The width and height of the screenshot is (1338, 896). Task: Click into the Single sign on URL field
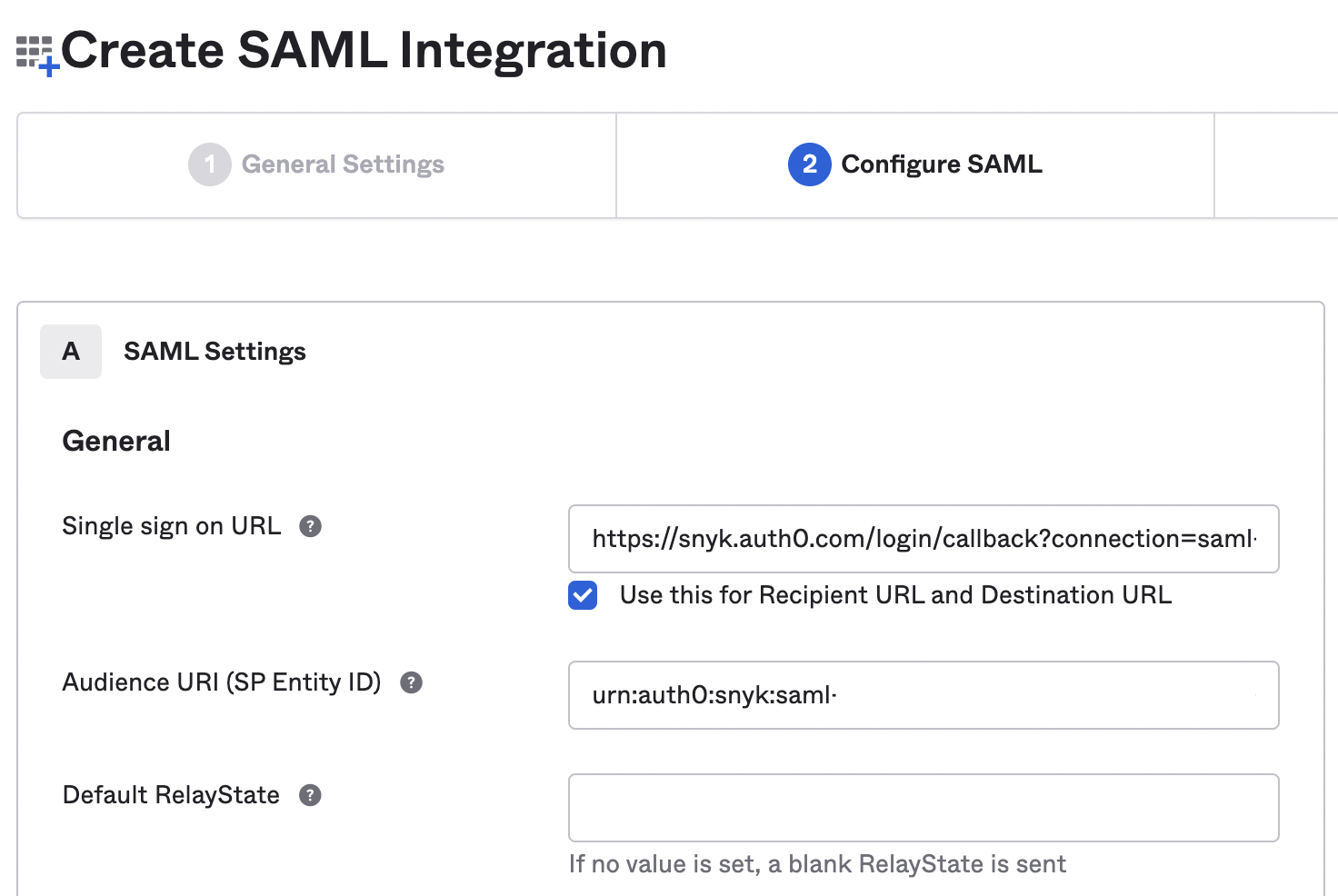point(924,539)
